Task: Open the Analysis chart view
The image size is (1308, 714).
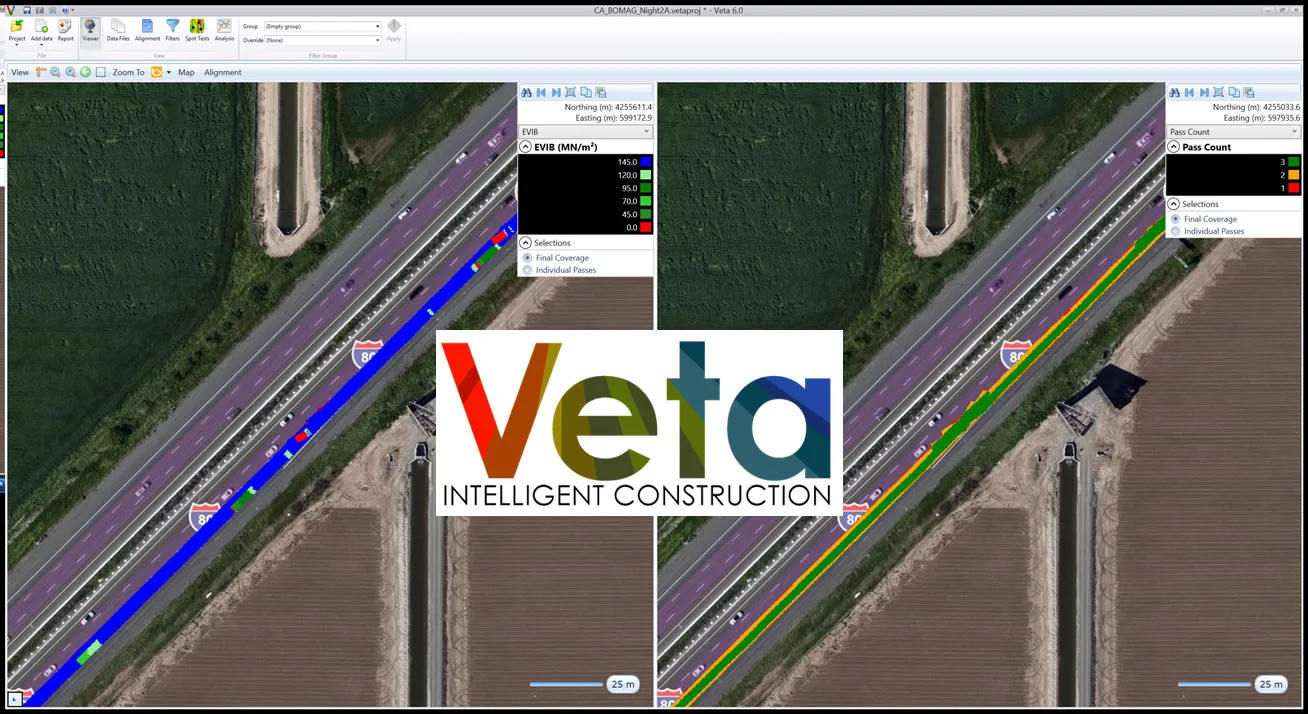Action: click(224, 30)
